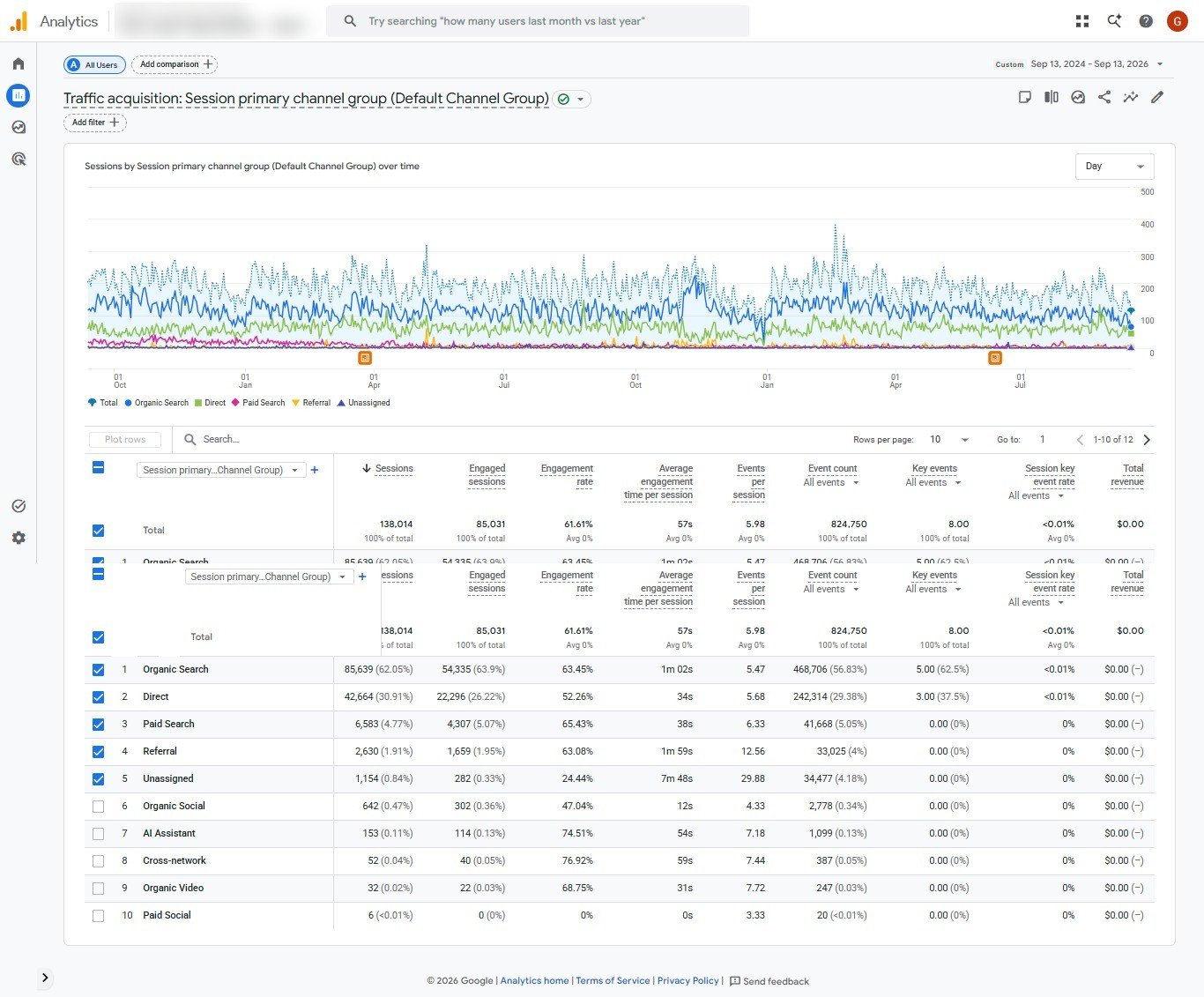Uncheck the Unassigned row checkbox
Viewport: 1204px width, 997px height.
point(98,779)
